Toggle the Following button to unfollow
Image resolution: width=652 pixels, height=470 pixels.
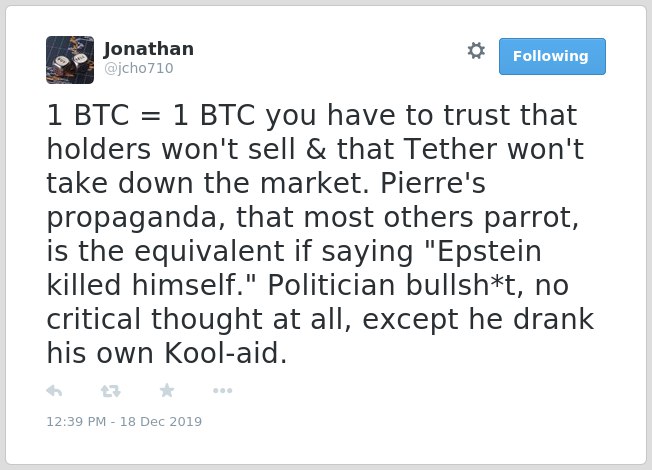coord(552,57)
